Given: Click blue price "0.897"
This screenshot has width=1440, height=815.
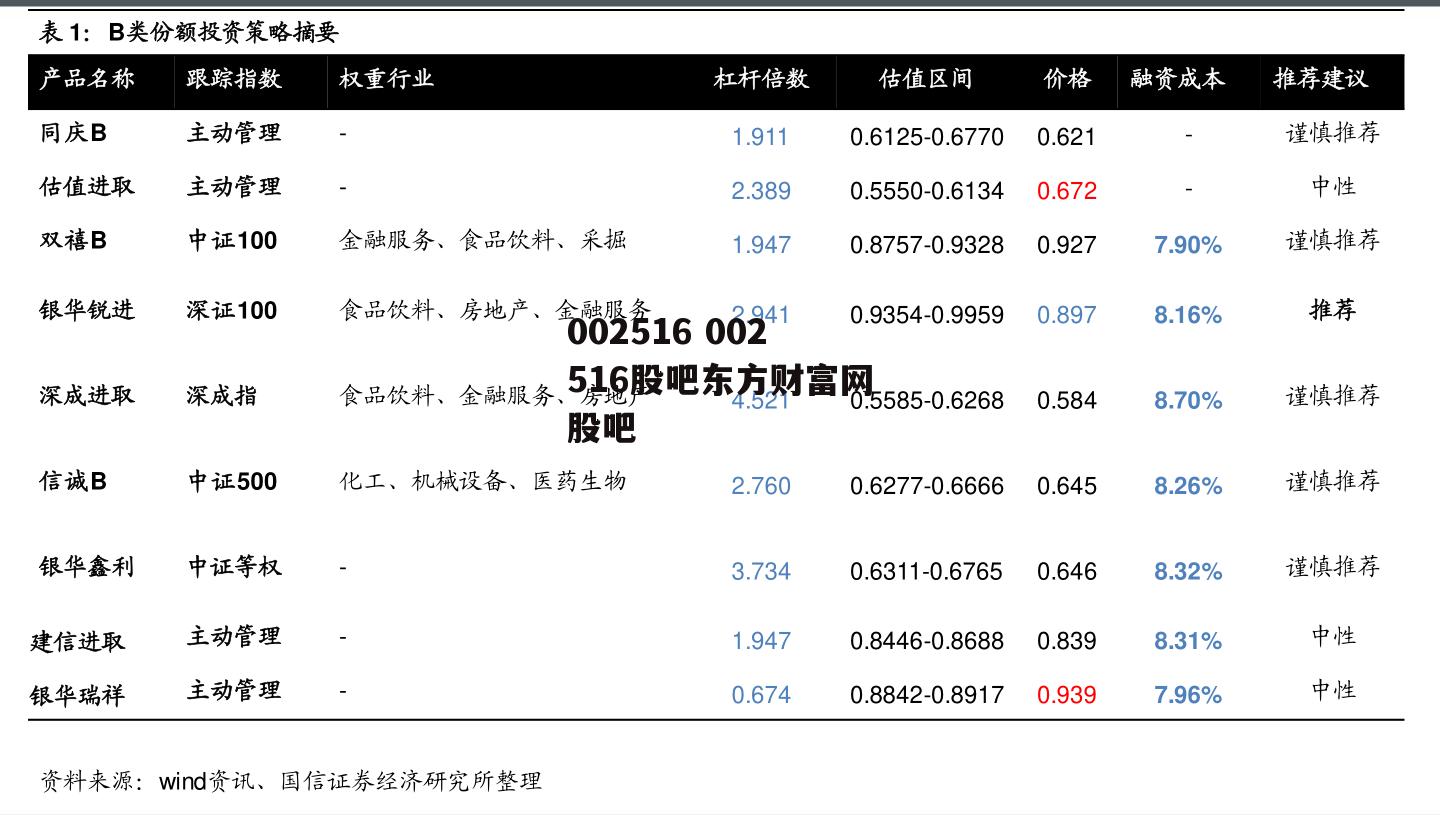Looking at the screenshot, I should tap(1067, 315).
